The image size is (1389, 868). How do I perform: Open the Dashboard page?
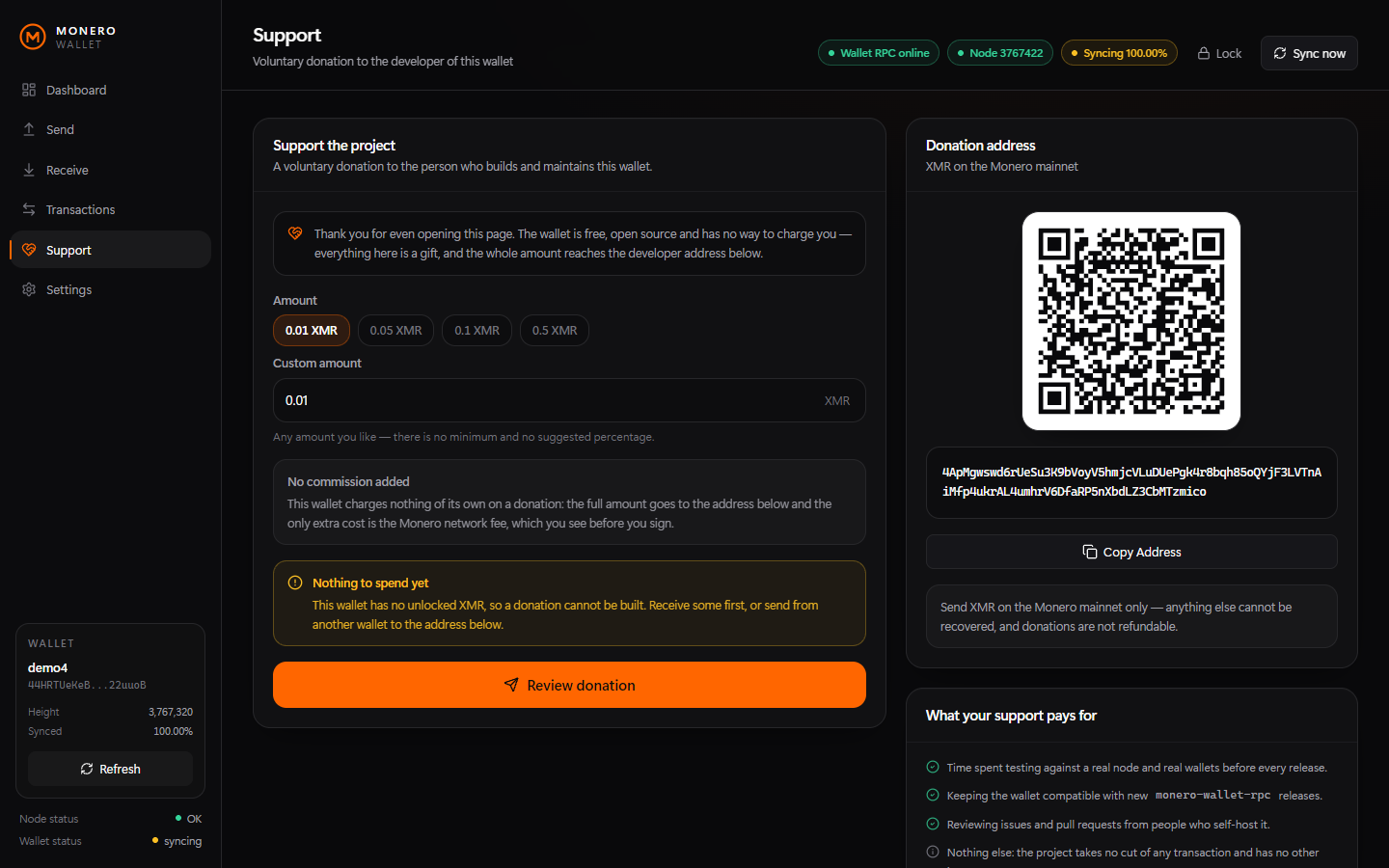coord(110,90)
